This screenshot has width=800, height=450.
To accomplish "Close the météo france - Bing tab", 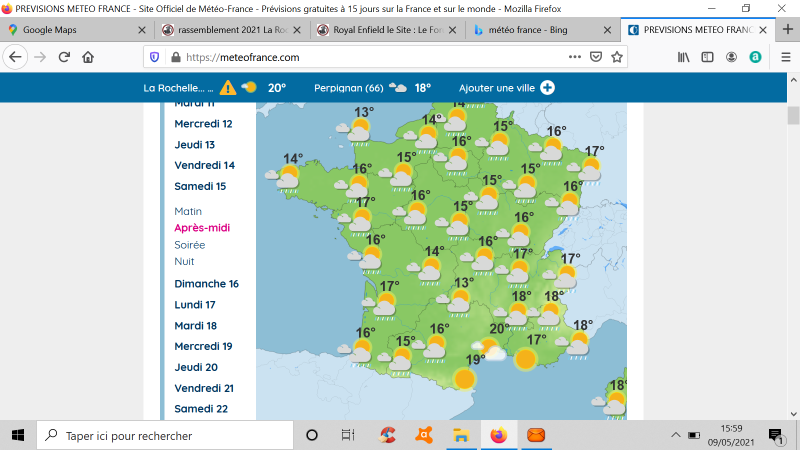I will click(x=607, y=30).
